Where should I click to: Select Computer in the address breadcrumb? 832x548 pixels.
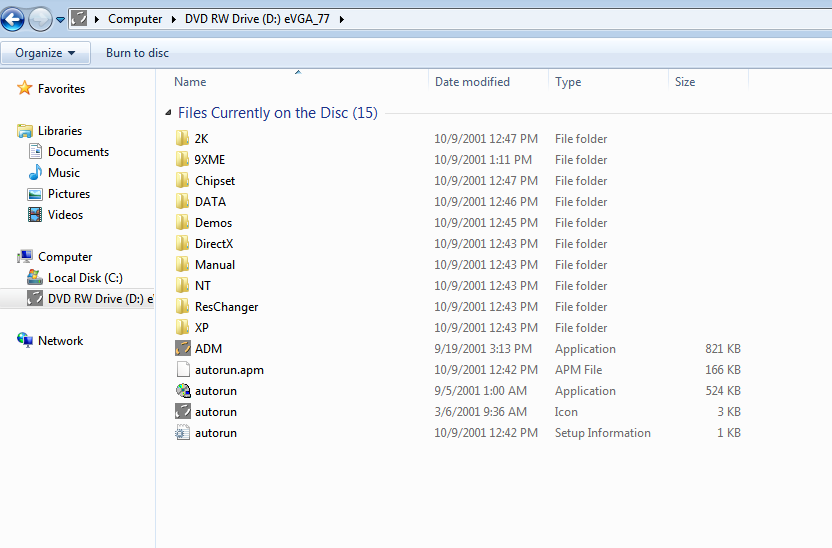tap(135, 19)
